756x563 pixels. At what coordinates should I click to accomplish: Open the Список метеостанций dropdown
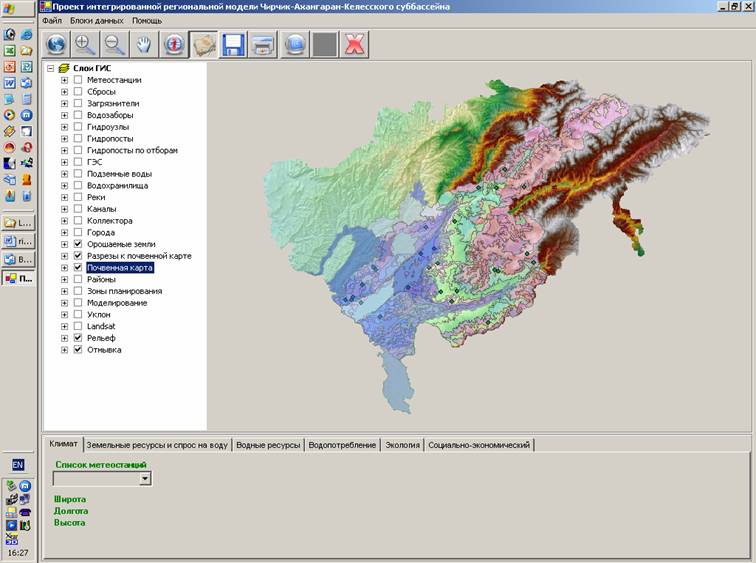click(145, 479)
